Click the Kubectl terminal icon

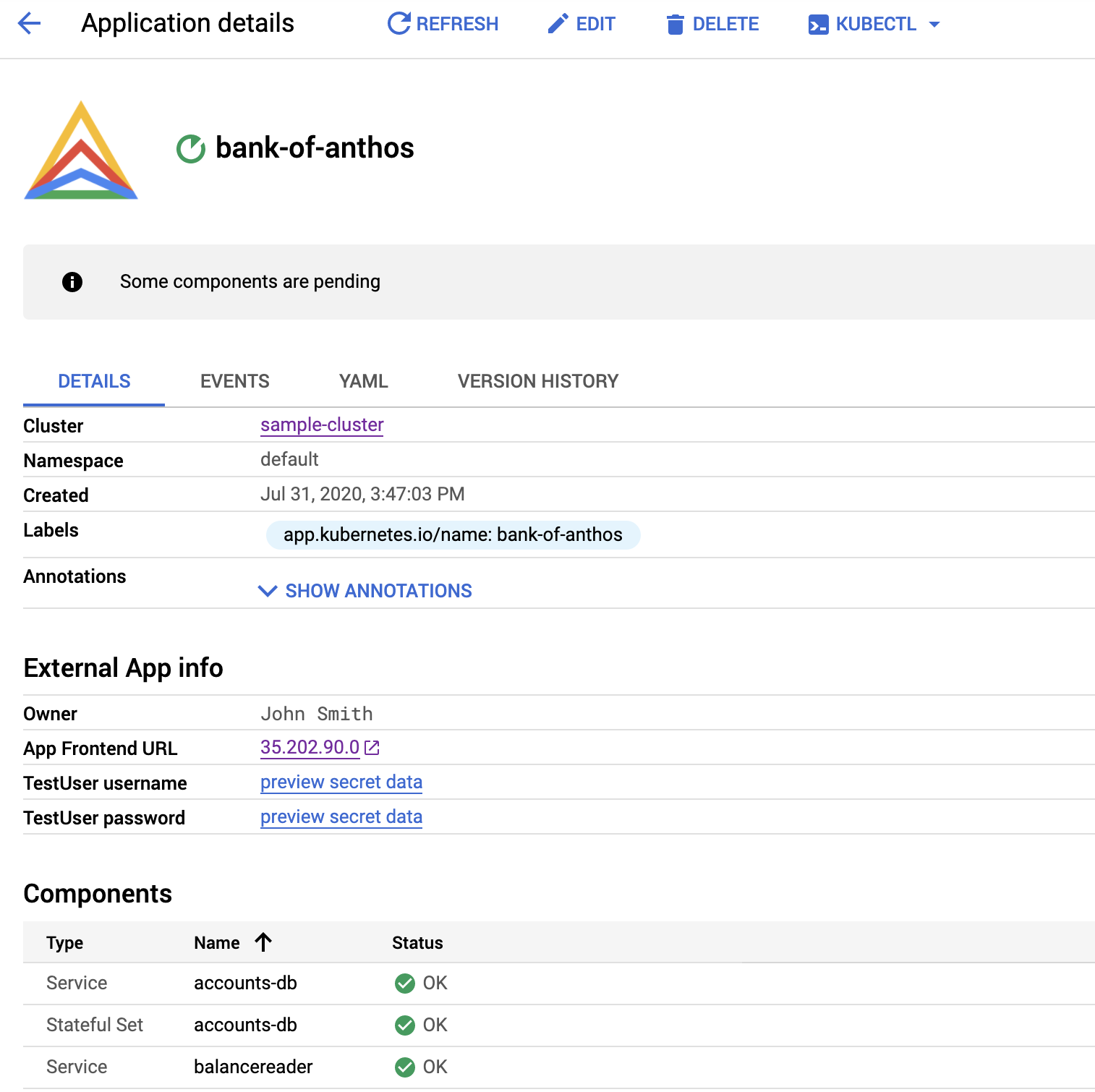click(818, 24)
